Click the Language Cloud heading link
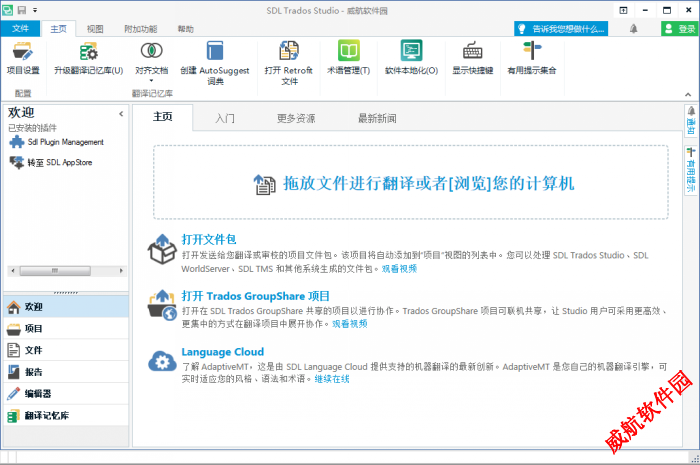Image resolution: width=700 pixels, height=465 pixels. tap(222, 352)
